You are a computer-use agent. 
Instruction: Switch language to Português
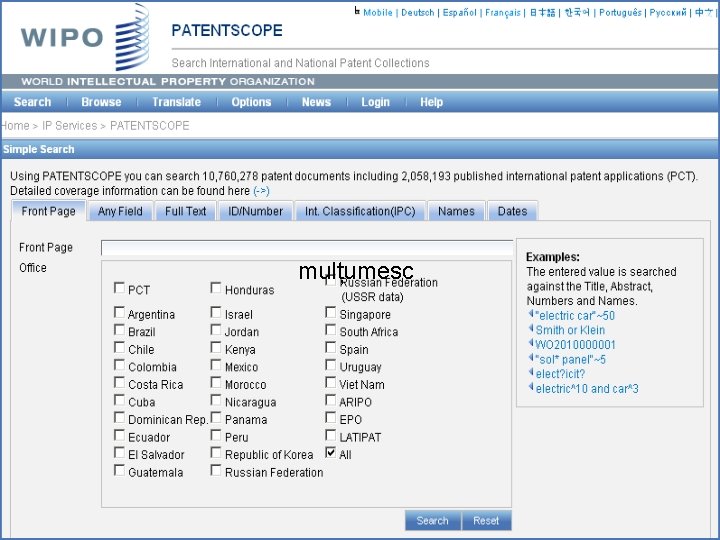pyautogui.click(x=620, y=12)
